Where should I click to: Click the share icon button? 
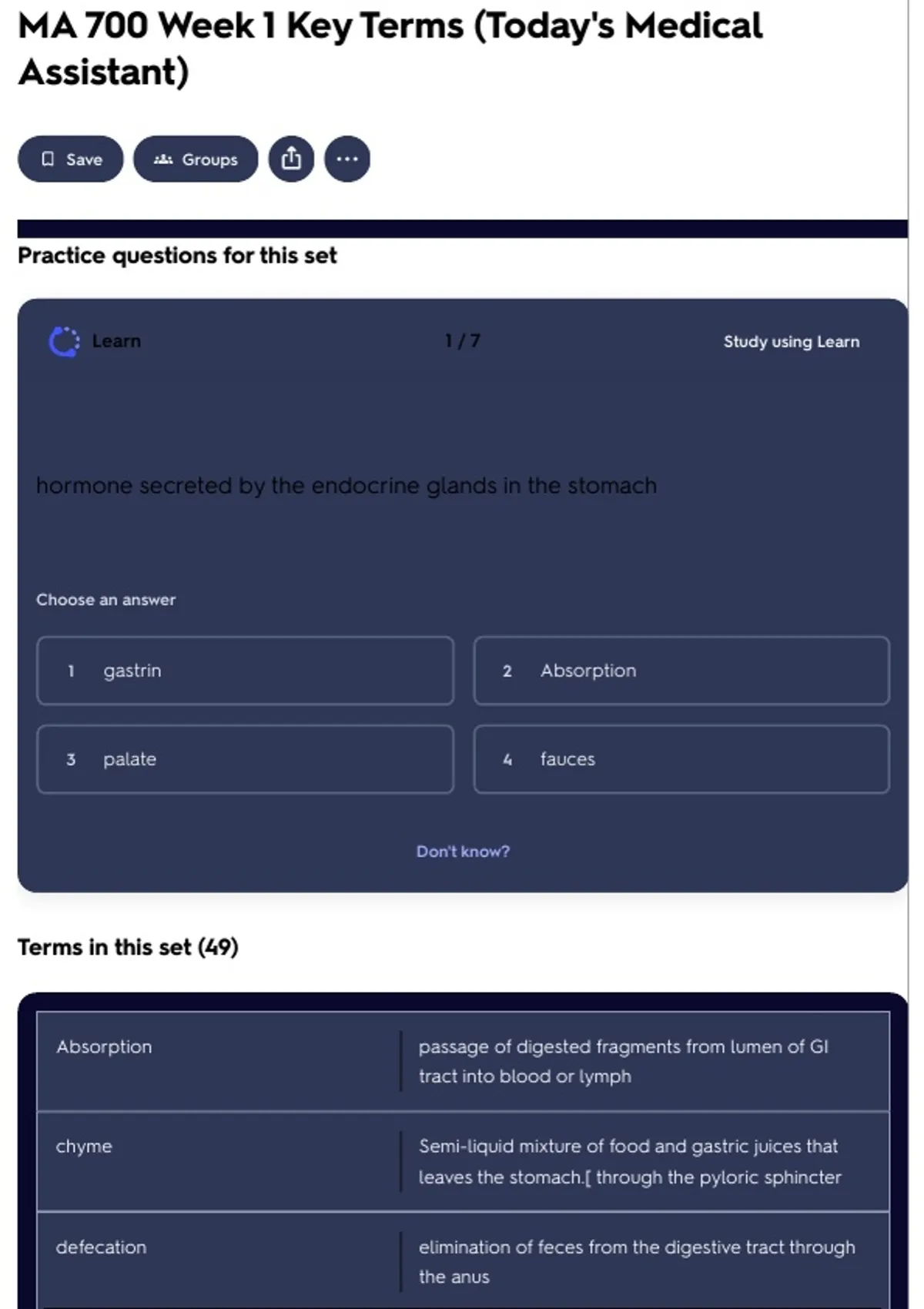pos(291,159)
